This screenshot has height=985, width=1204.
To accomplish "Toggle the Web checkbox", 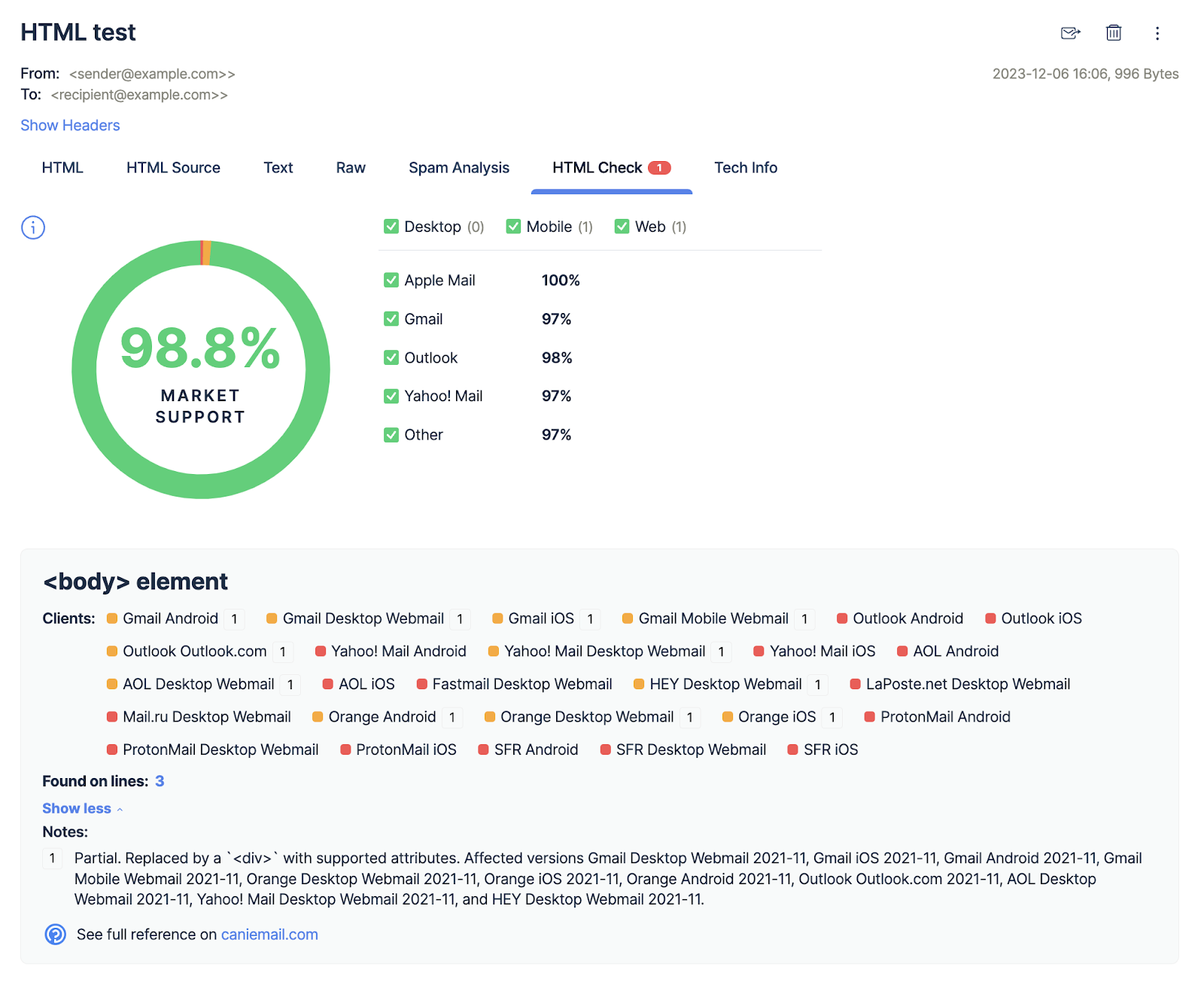I will pos(622,226).
